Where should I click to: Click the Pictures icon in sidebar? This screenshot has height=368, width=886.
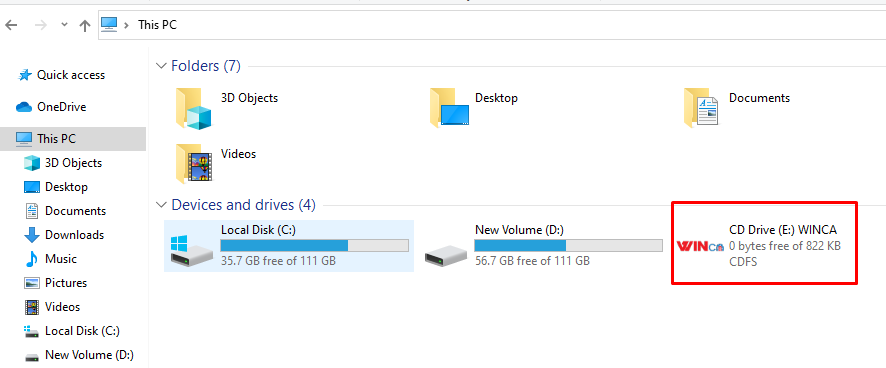point(32,283)
